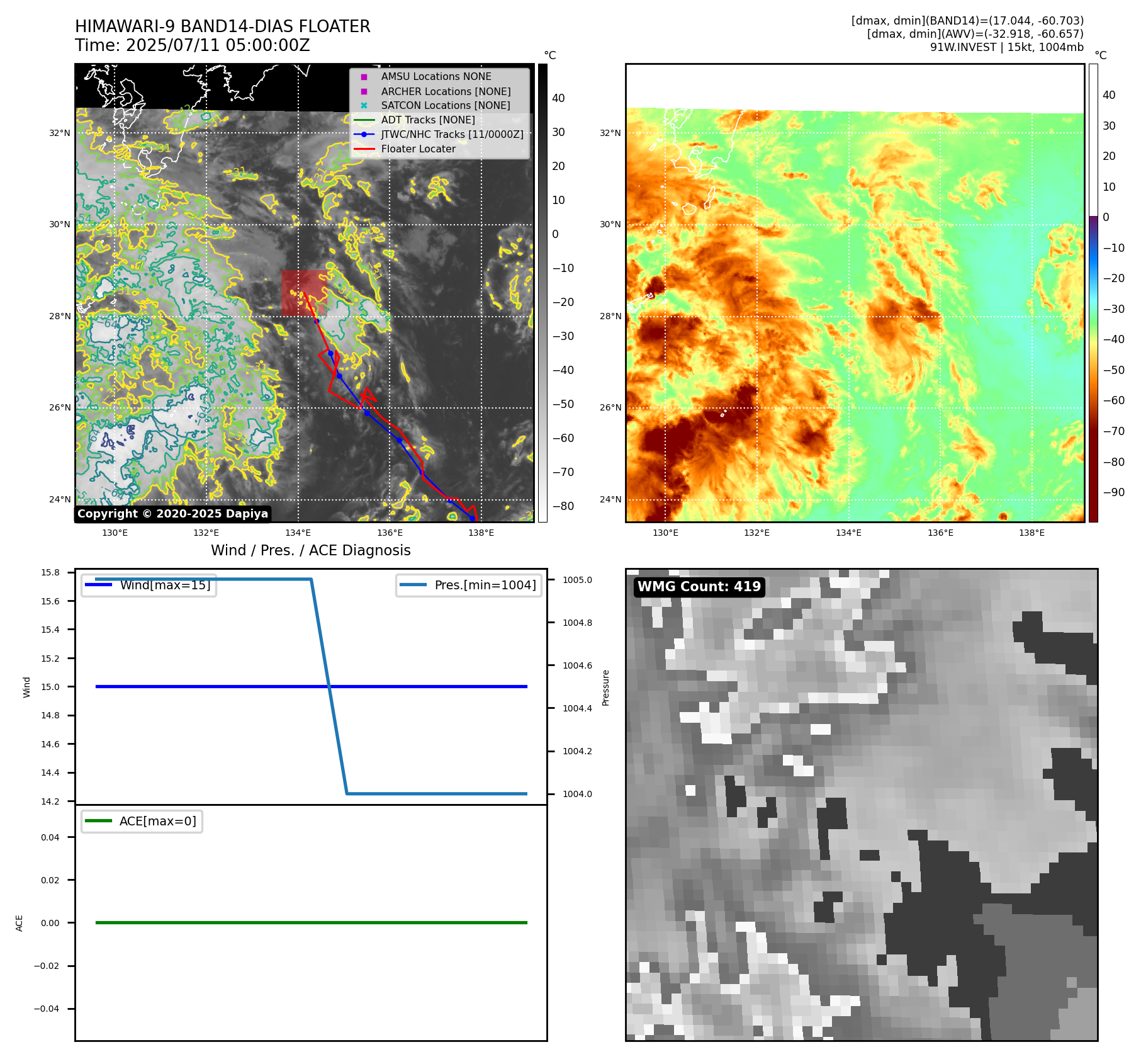The width and height of the screenshot is (1141, 1064).
Task: Click the flat blue wind line at 15.0
Action: [x=311, y=687]
